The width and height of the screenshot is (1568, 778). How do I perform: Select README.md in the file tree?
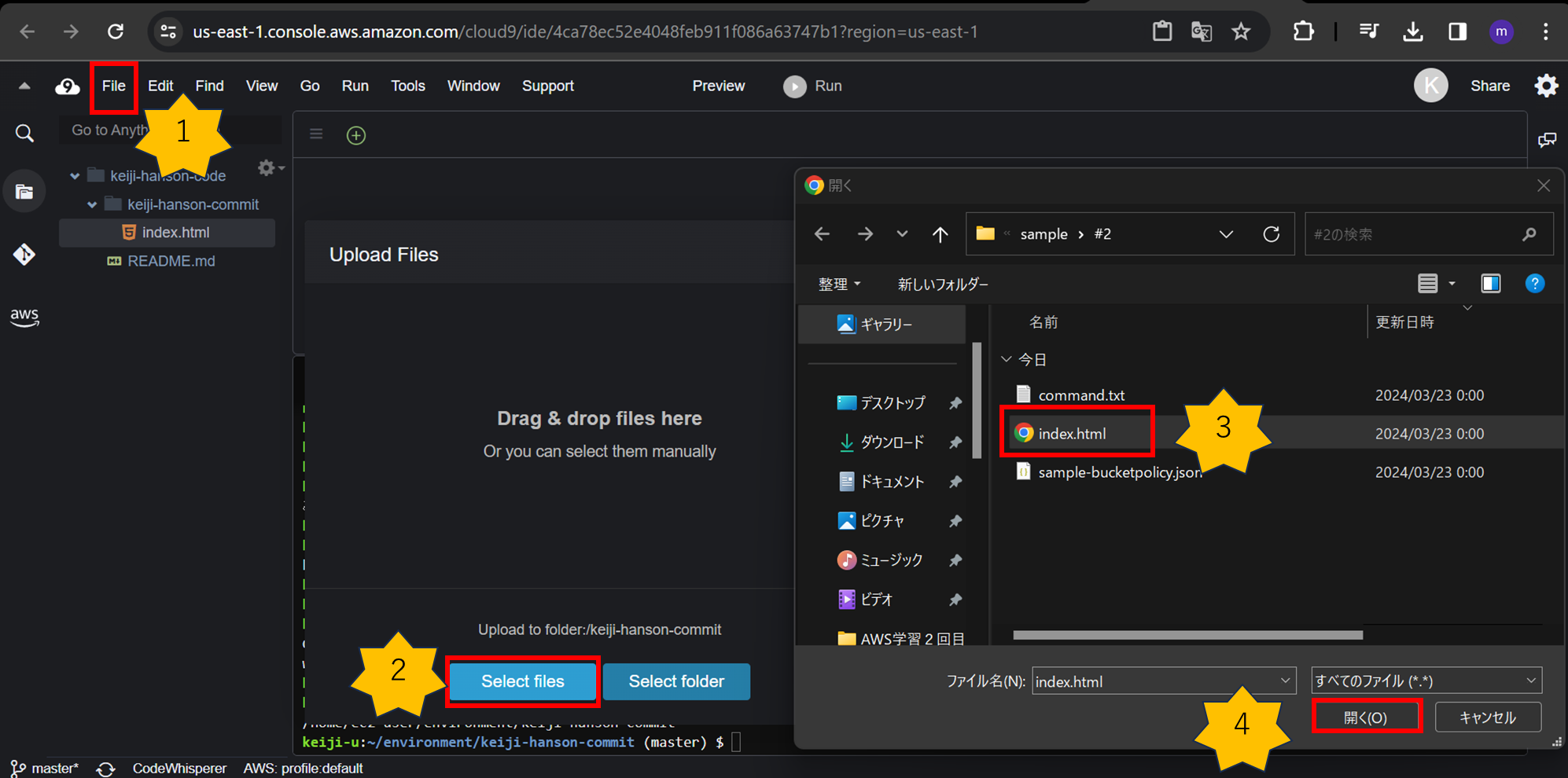(171, 261)
